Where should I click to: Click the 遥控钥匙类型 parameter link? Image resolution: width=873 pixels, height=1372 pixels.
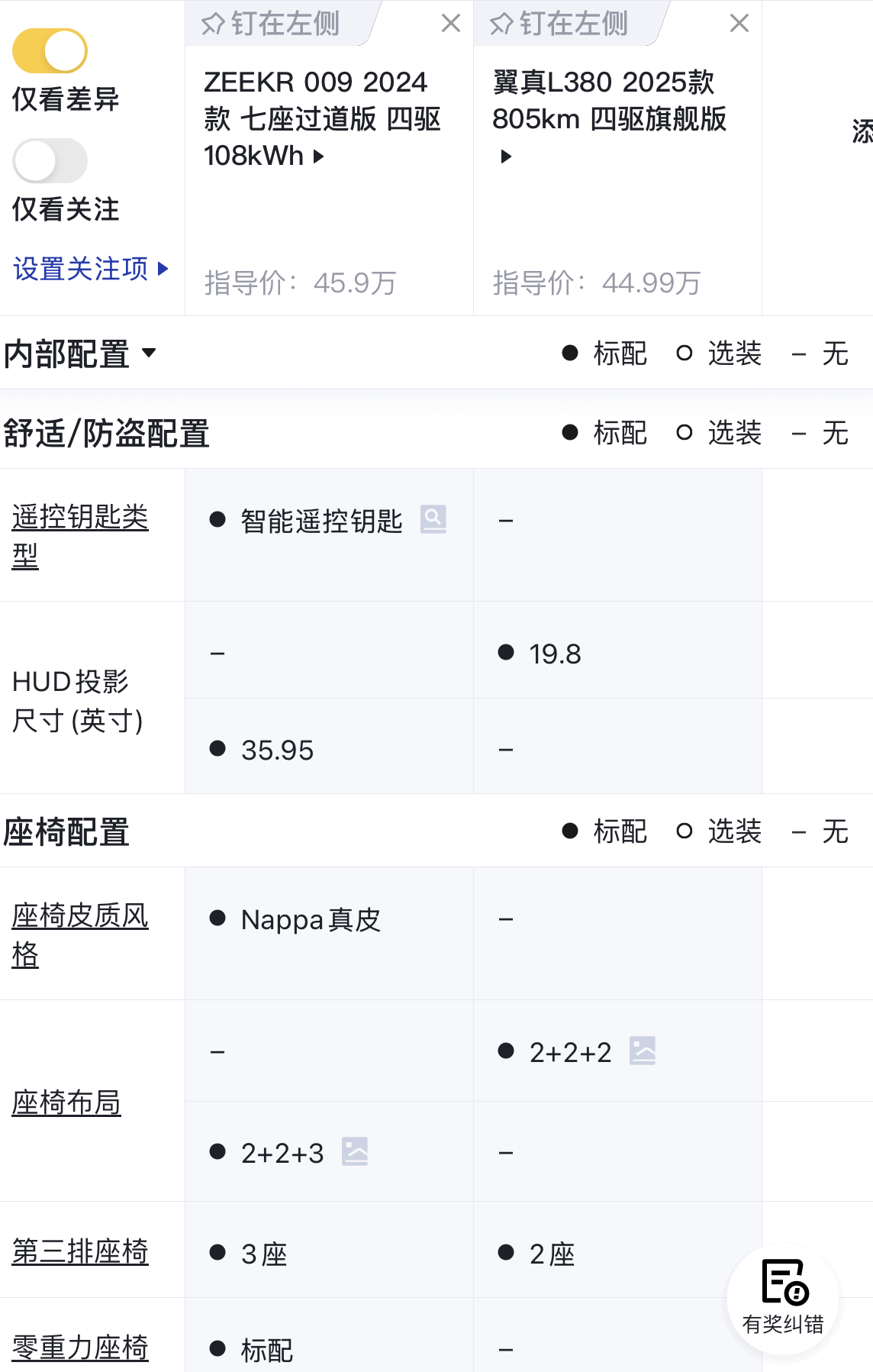pyautogui.click(x=79, y=534)
